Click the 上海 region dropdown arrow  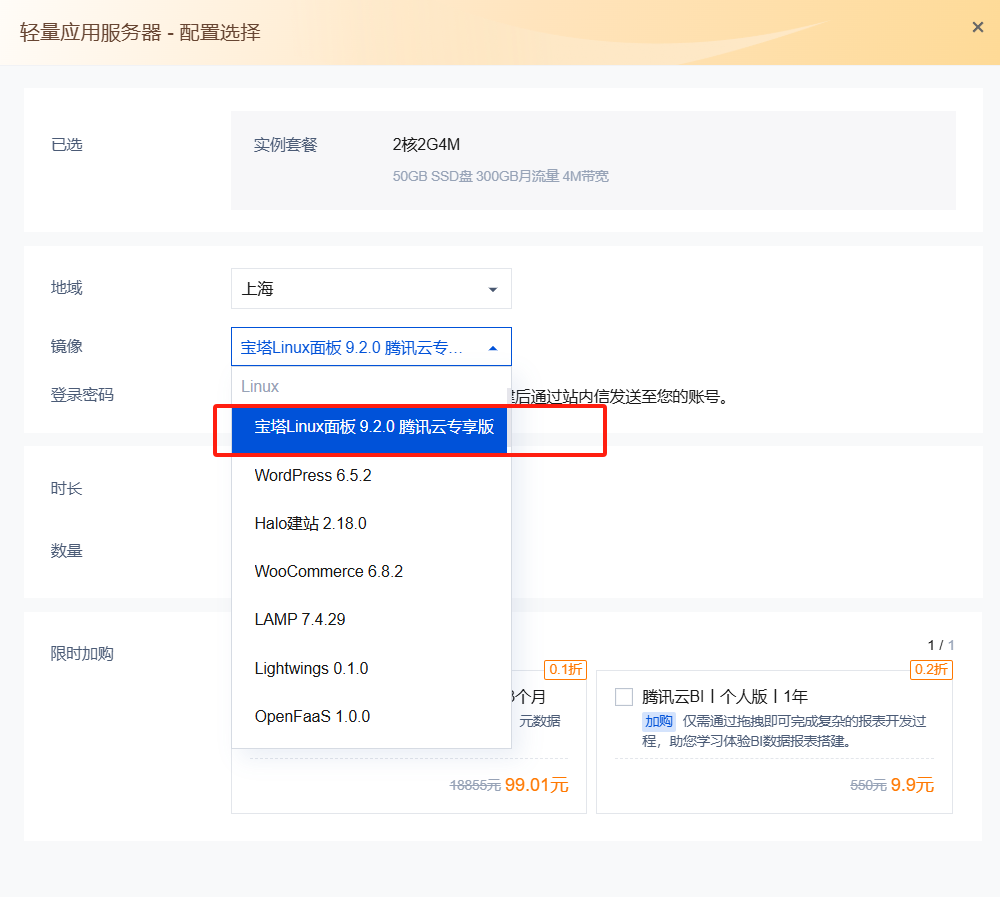click(492, 290)
